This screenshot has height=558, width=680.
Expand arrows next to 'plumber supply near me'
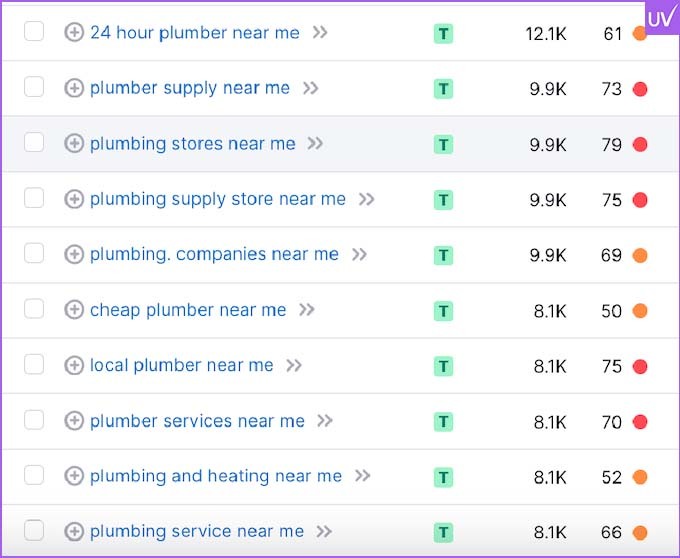311,88
